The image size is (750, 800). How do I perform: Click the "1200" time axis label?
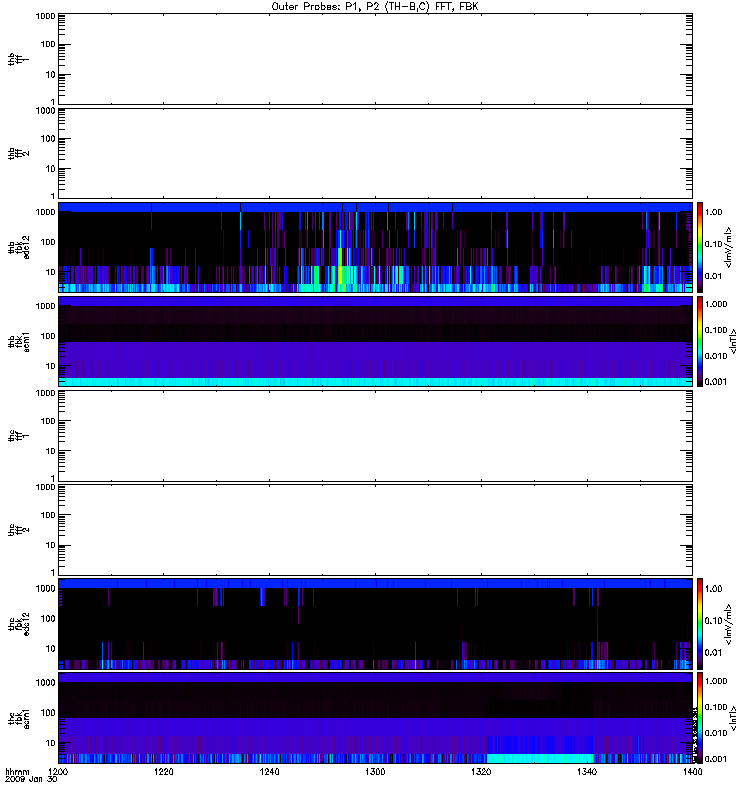(x=58, y=772)
